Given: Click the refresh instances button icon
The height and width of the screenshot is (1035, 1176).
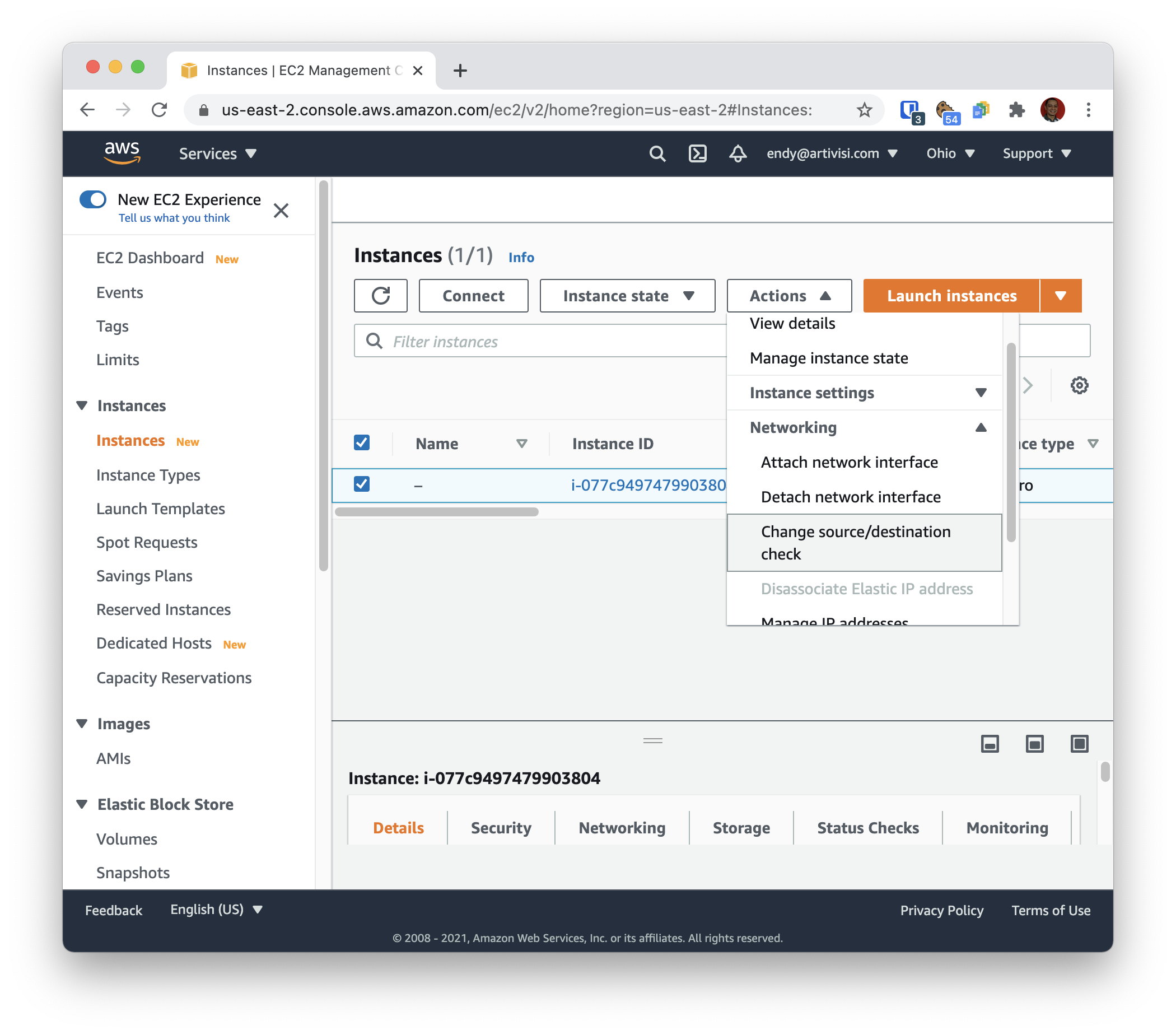Looking at the screenshot, I should pos(381,296).
